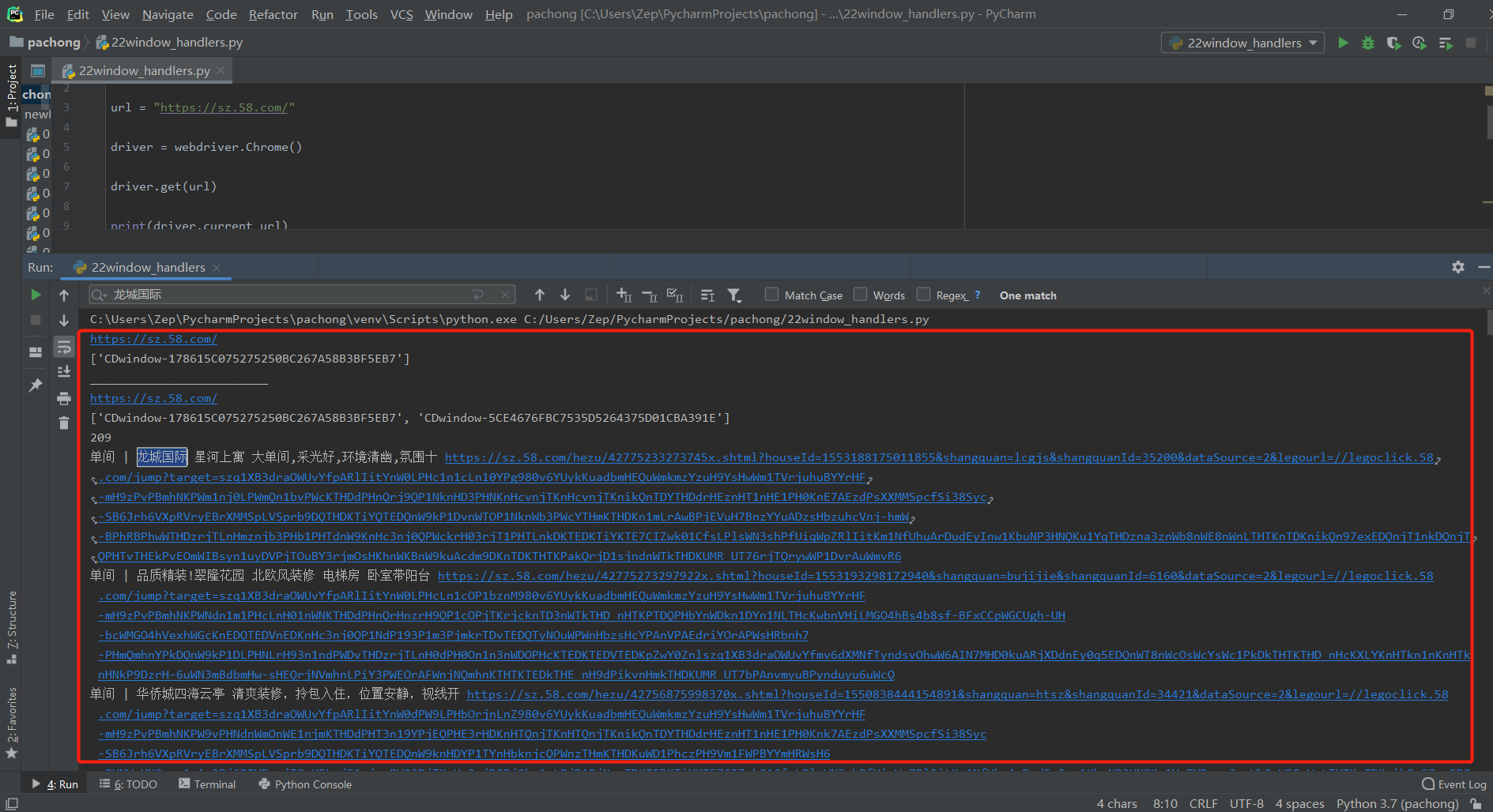
Task: Open the Python Console tool window
Action: click(305, 784)
